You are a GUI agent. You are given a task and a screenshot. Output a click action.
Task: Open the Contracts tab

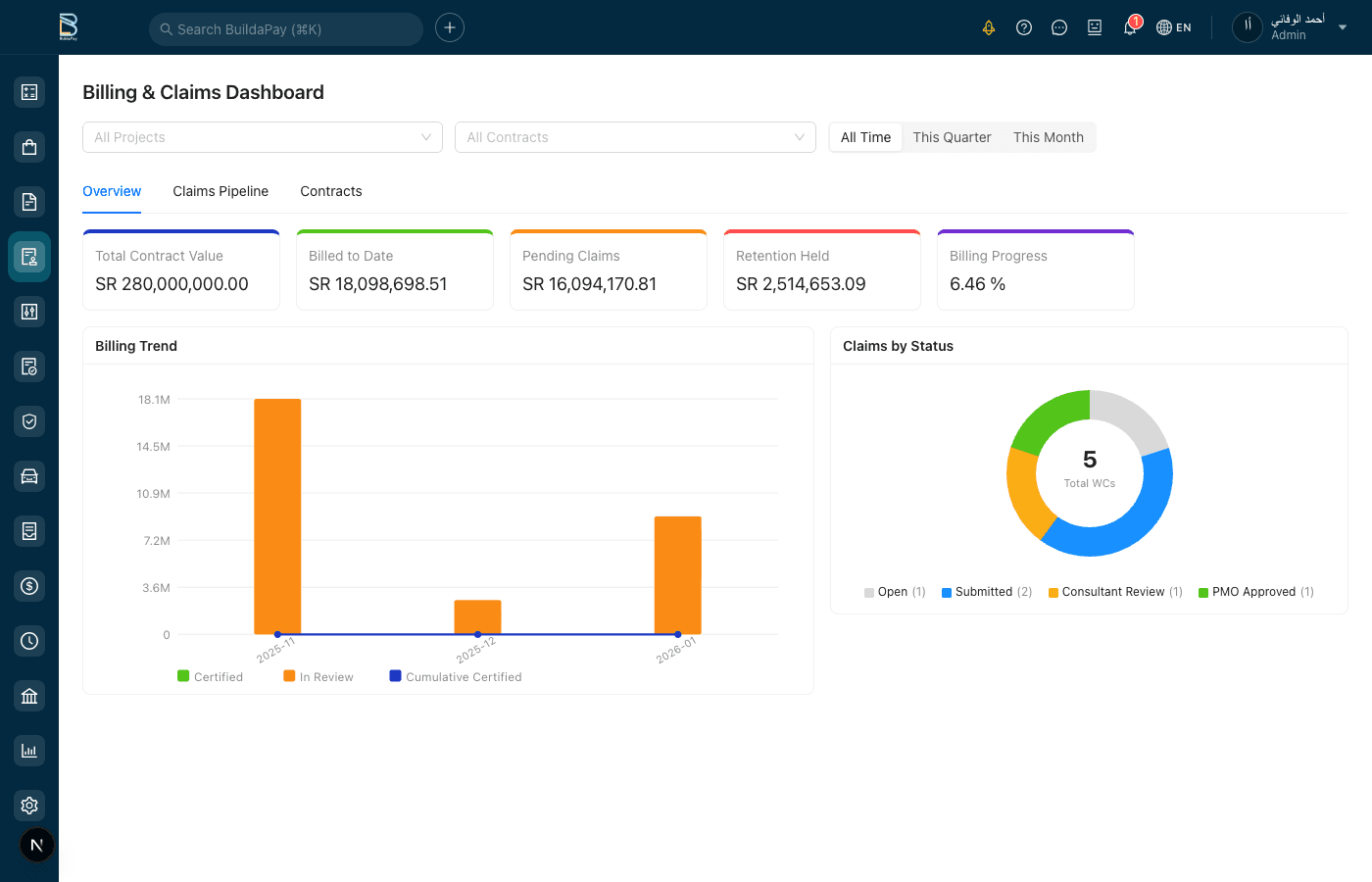[331, 191]
